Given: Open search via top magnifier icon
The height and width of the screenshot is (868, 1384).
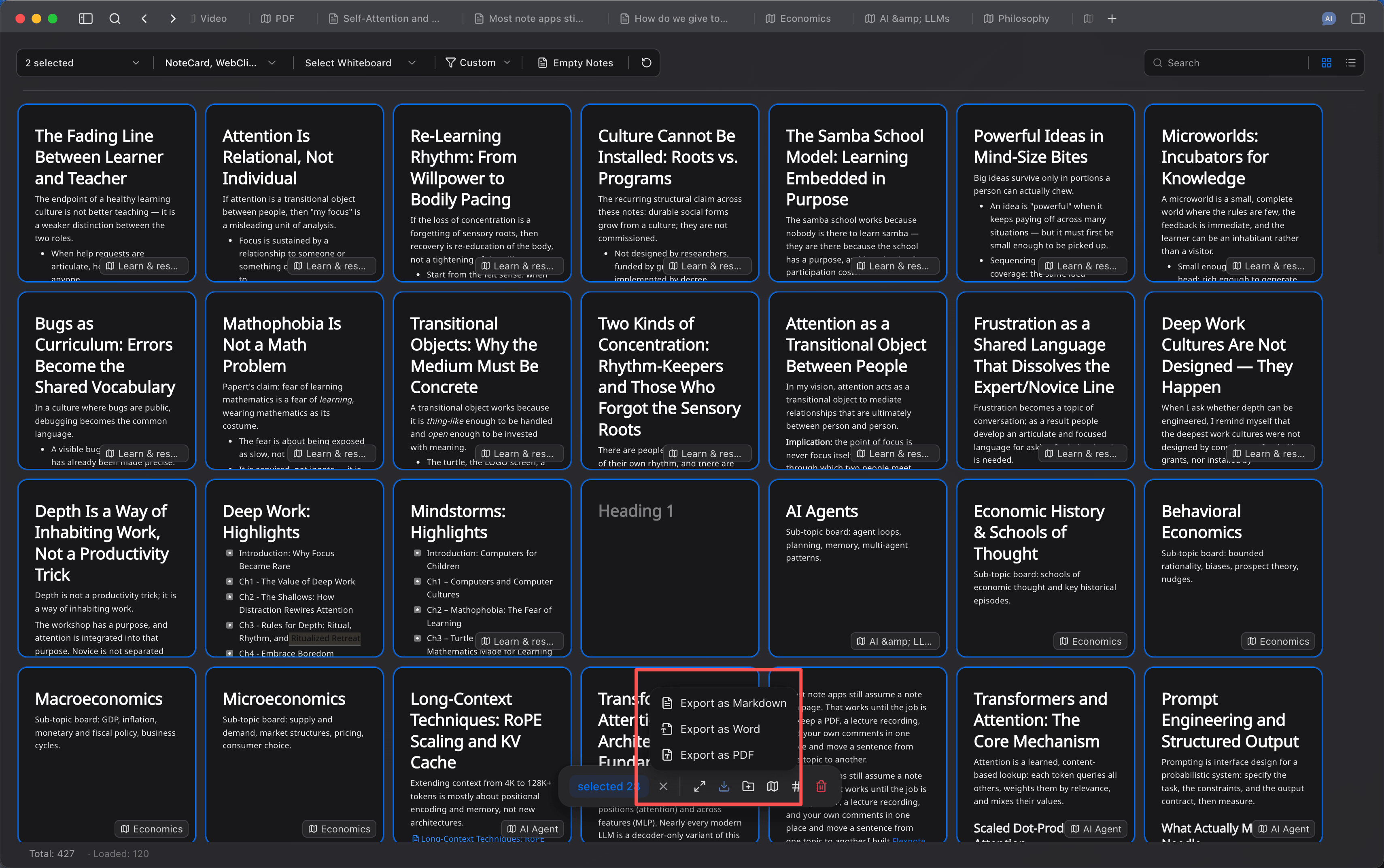Looking at the screenshot, I should click(115, 18).
